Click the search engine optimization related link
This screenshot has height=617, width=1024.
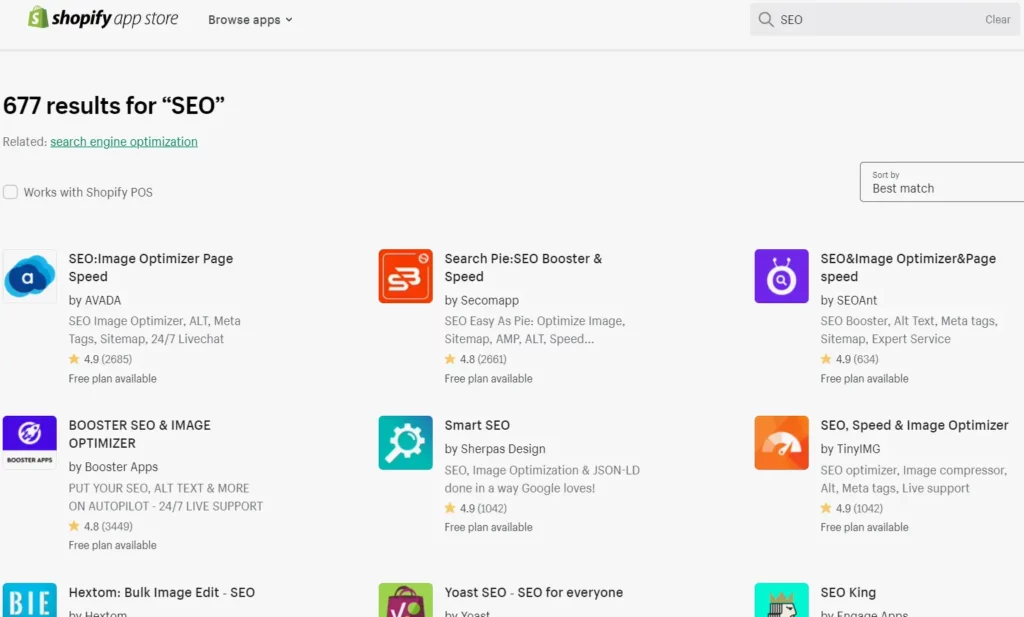[x=123, y=142]
